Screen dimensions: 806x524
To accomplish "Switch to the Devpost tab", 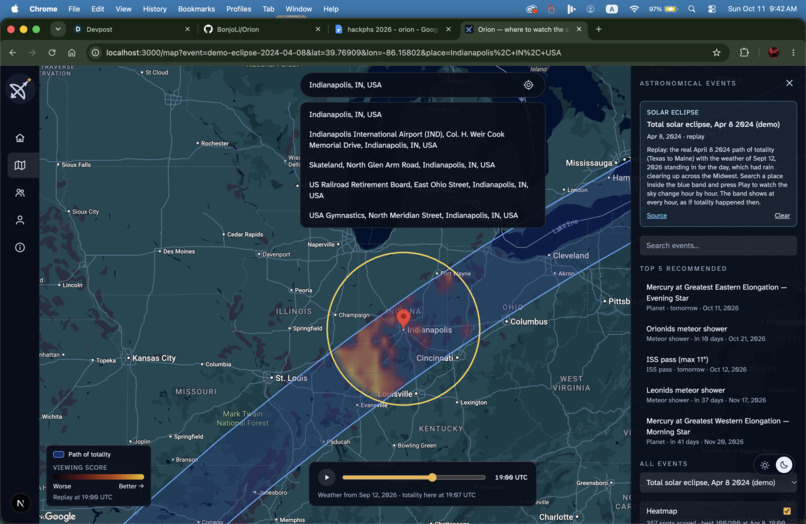I will [x=131, y=29].
